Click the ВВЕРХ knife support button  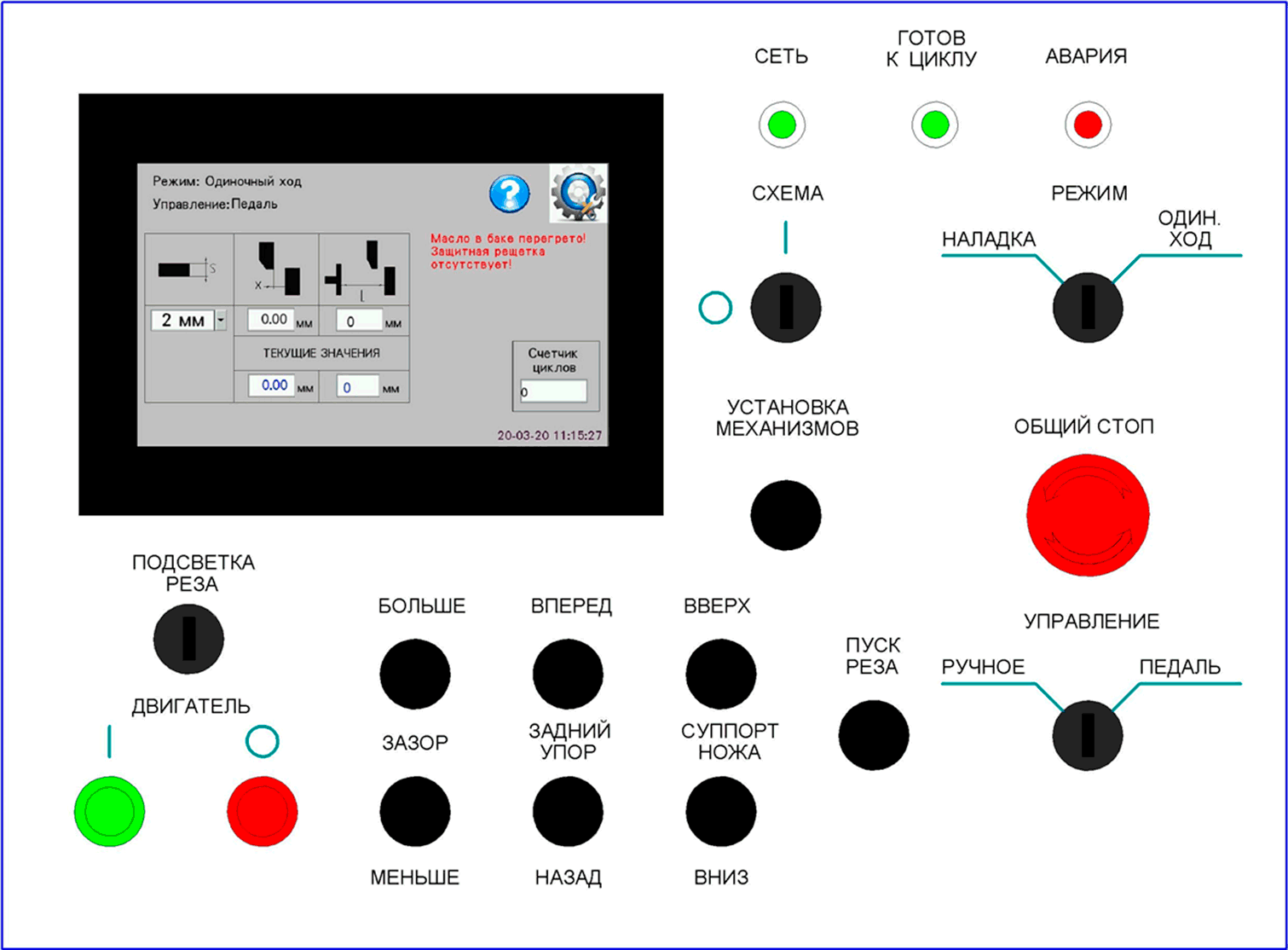pos(720,674)
